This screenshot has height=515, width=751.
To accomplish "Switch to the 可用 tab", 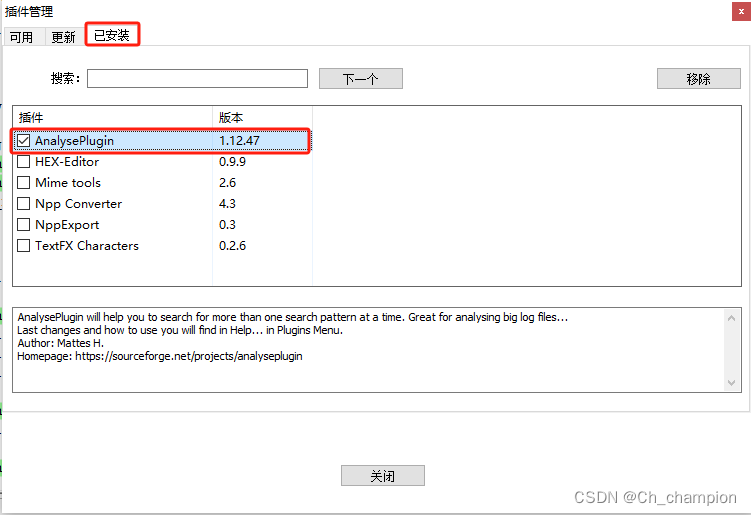I will (x=23, y=37).
